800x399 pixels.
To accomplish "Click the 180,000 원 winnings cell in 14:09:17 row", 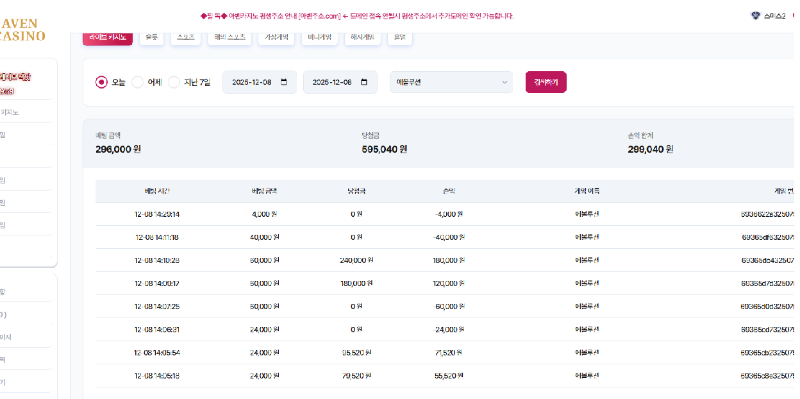I will pos(357,283).
